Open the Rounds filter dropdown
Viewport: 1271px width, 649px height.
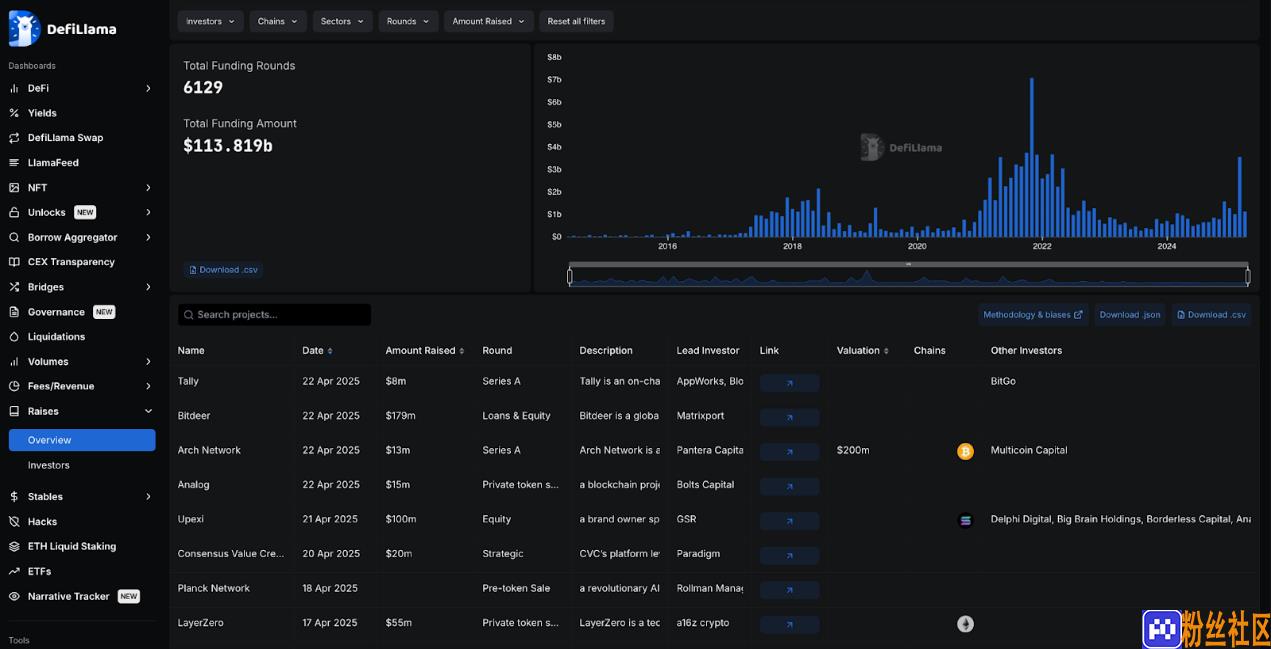point(408,21)
